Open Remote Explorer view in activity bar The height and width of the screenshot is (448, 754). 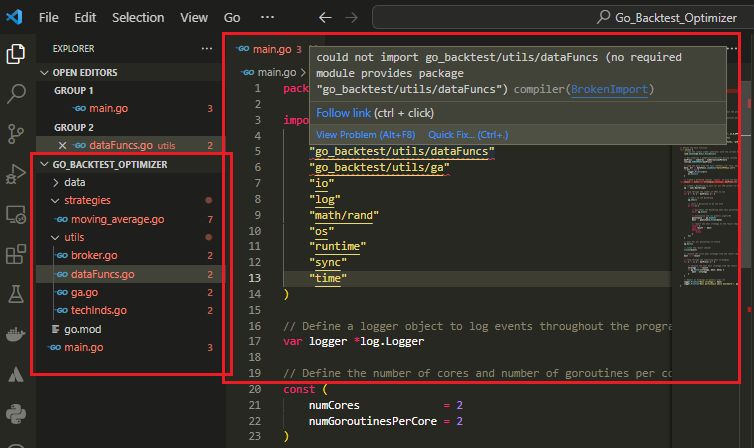pos(15,214)
